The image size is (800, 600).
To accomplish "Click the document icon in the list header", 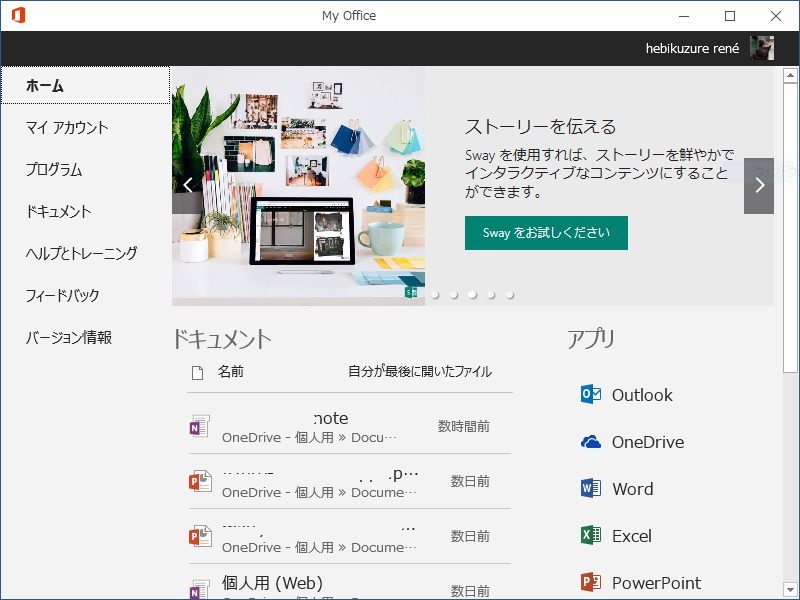I will [x=197, y=373].
